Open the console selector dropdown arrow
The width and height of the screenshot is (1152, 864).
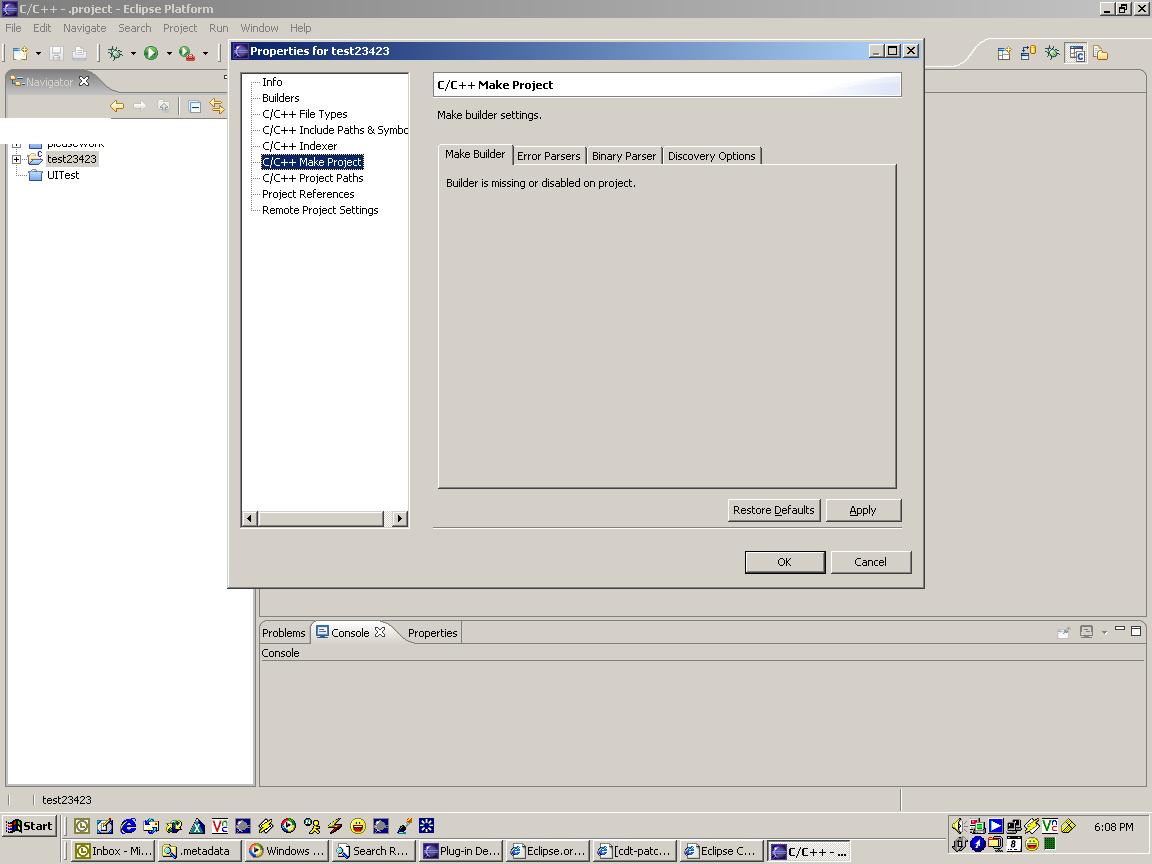point(1104,633)
